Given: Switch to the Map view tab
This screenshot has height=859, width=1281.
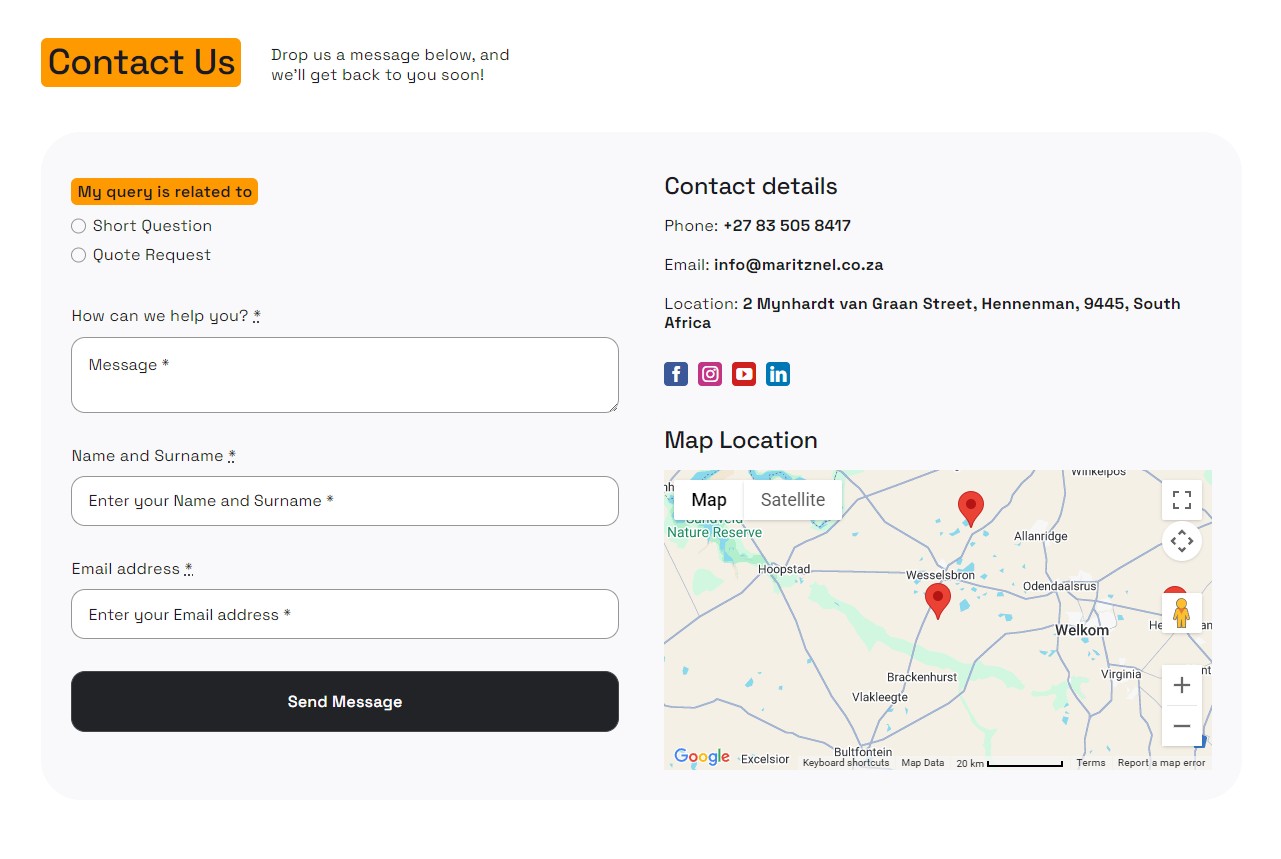Looking at the screenshot, I should [x=708, y=500].
